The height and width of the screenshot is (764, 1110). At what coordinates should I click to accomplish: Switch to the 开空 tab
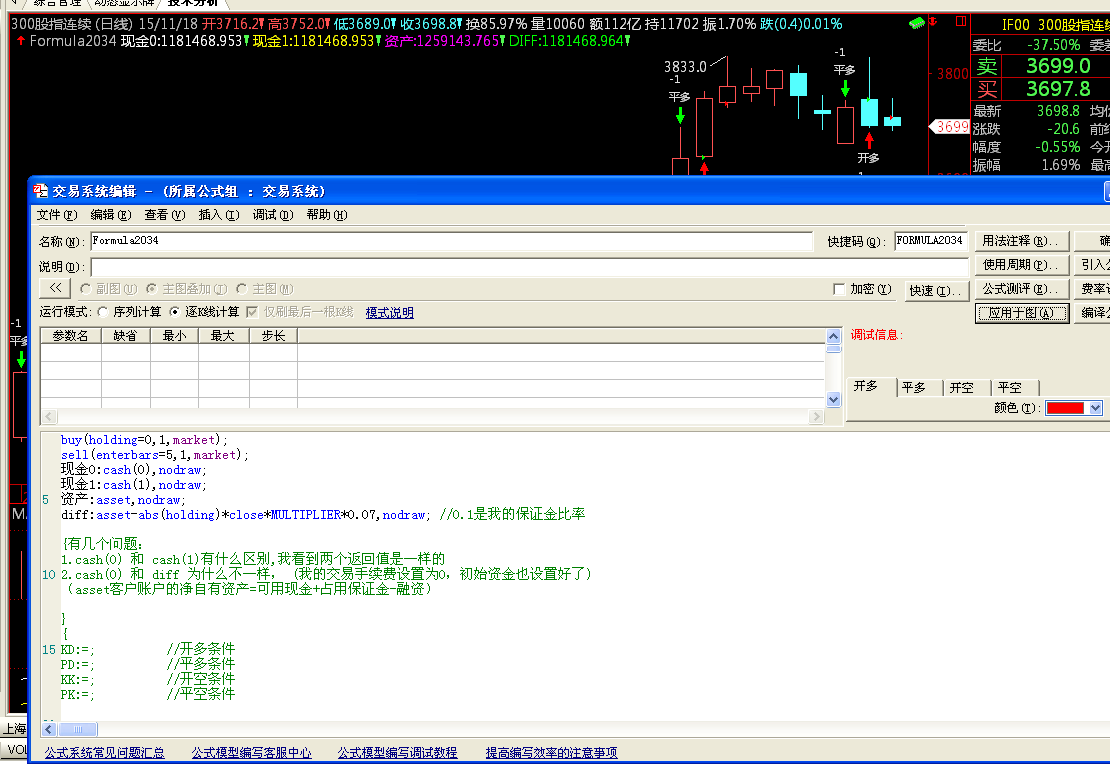pyautogui.click(x=961, y=387)
